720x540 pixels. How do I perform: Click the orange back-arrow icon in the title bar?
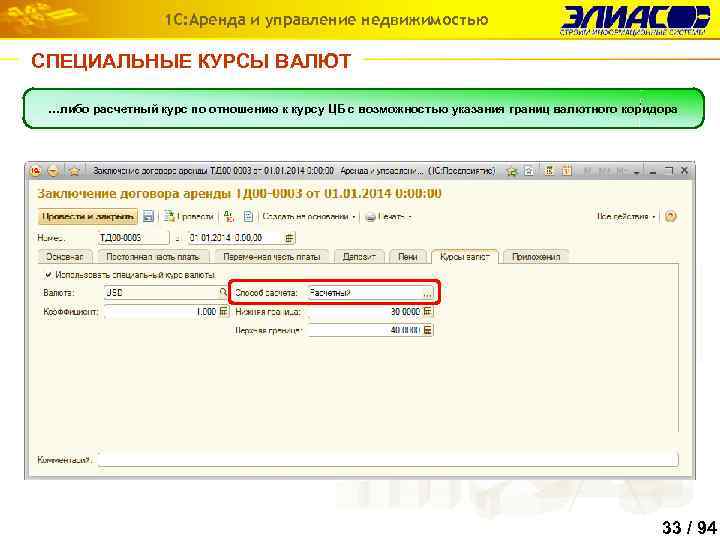pyautogui.click(x=54, y=171)
